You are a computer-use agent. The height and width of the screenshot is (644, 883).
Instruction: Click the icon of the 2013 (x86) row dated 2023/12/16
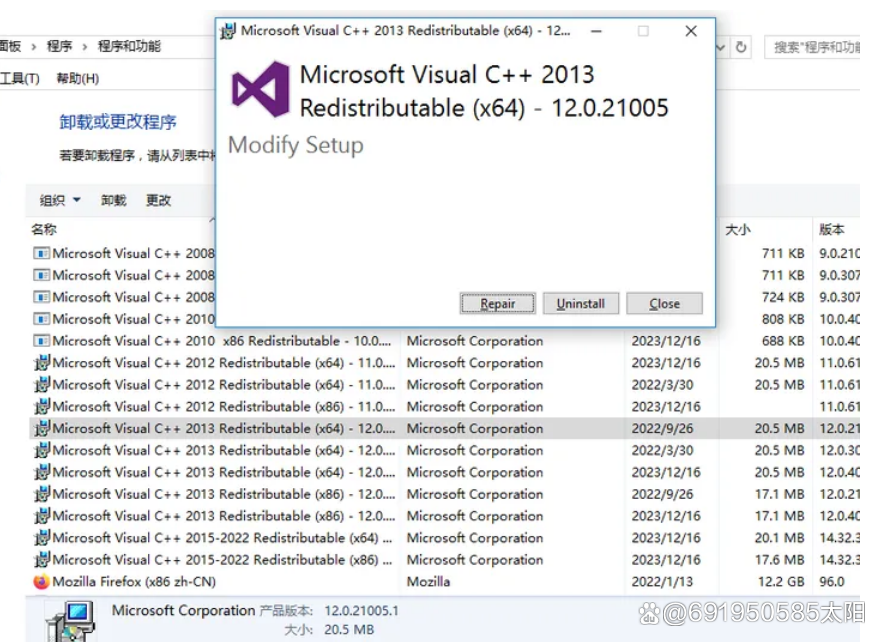pos(42,516)
